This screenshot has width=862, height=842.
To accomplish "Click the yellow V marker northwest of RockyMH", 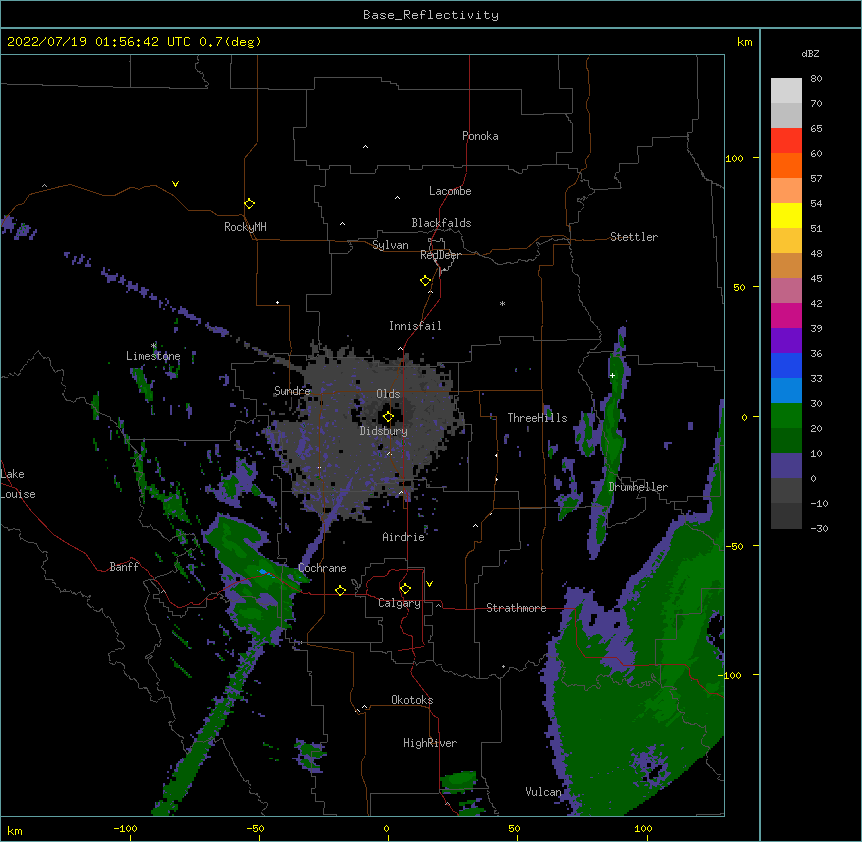I will click(175, 184).
